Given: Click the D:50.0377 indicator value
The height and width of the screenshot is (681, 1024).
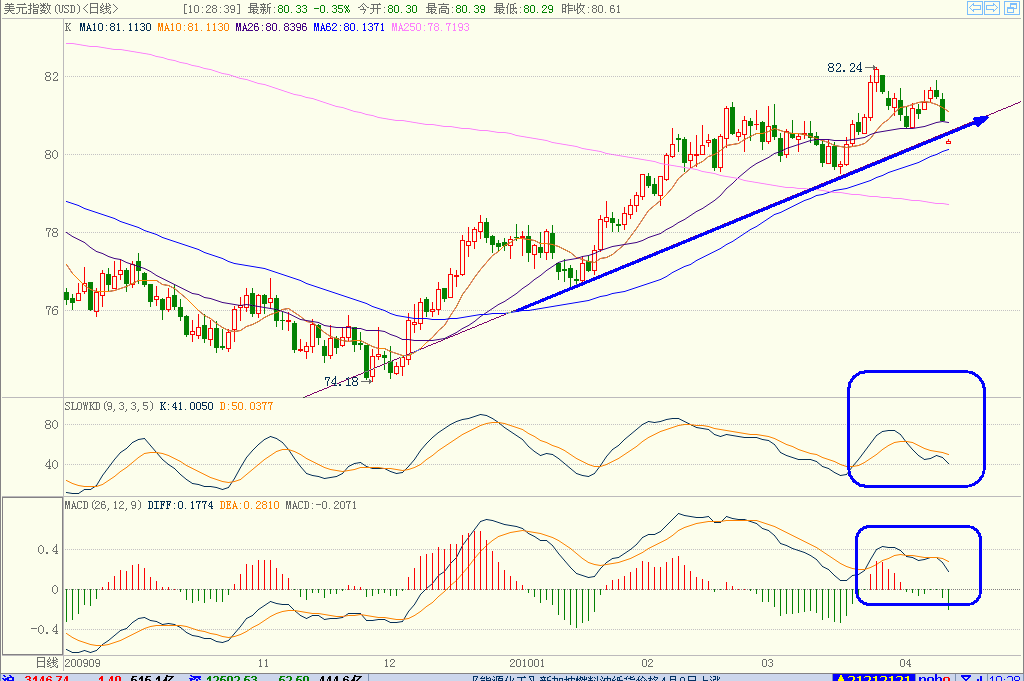Looking at the screenshot, I should [246, 406].
